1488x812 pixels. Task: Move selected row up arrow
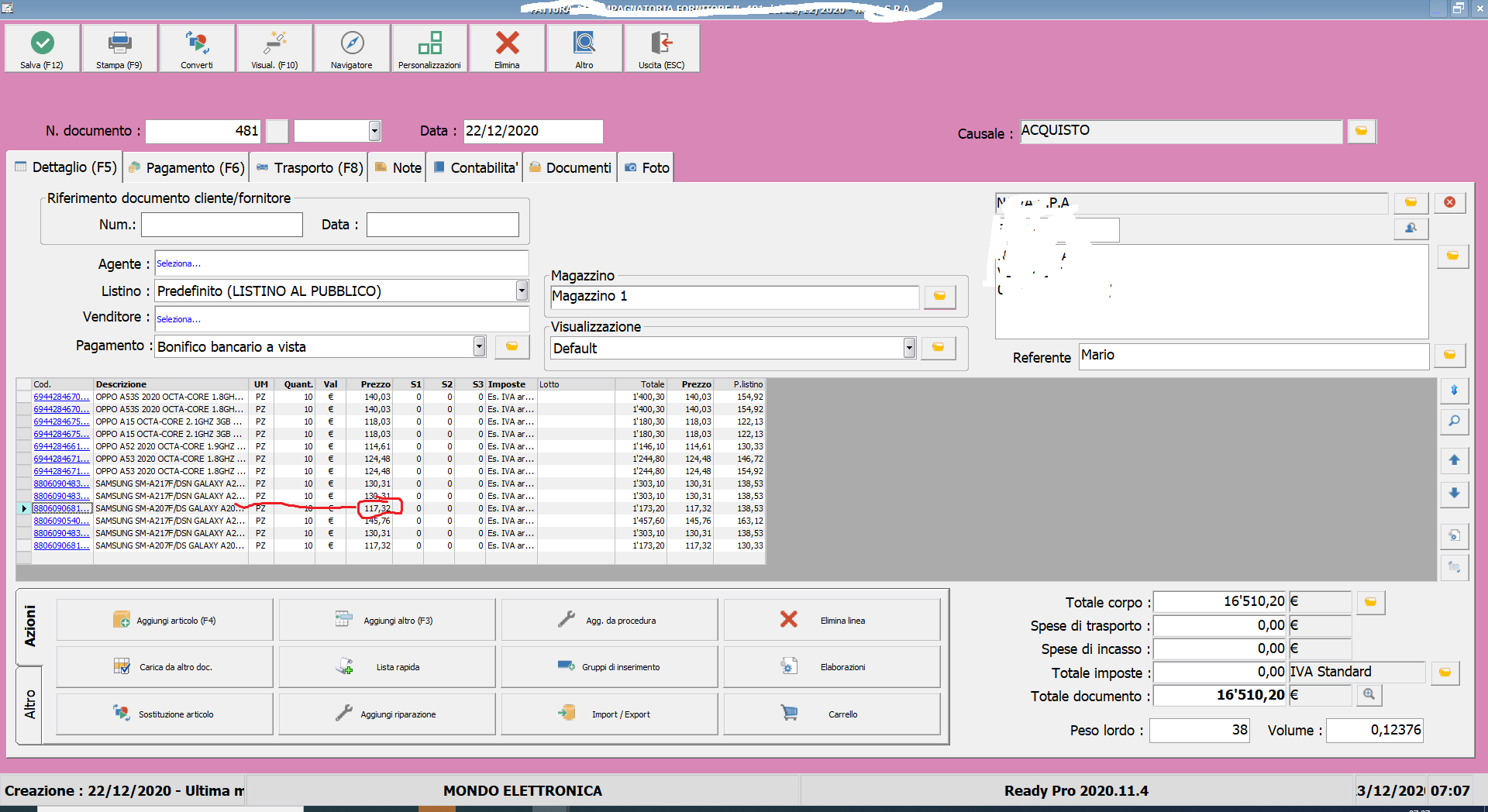pos(1455,460)
